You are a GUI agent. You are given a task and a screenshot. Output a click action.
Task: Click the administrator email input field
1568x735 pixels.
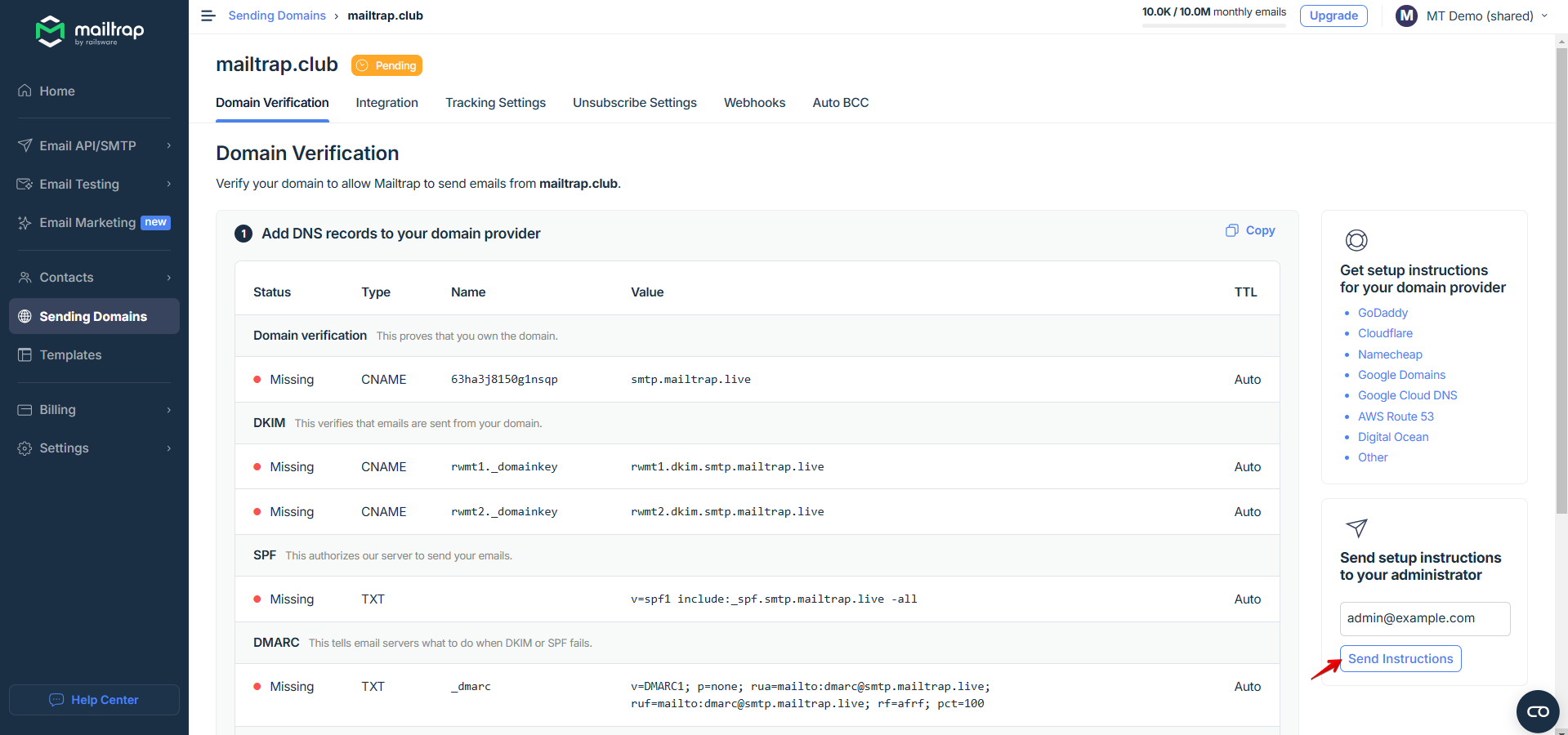point(1424,619)
